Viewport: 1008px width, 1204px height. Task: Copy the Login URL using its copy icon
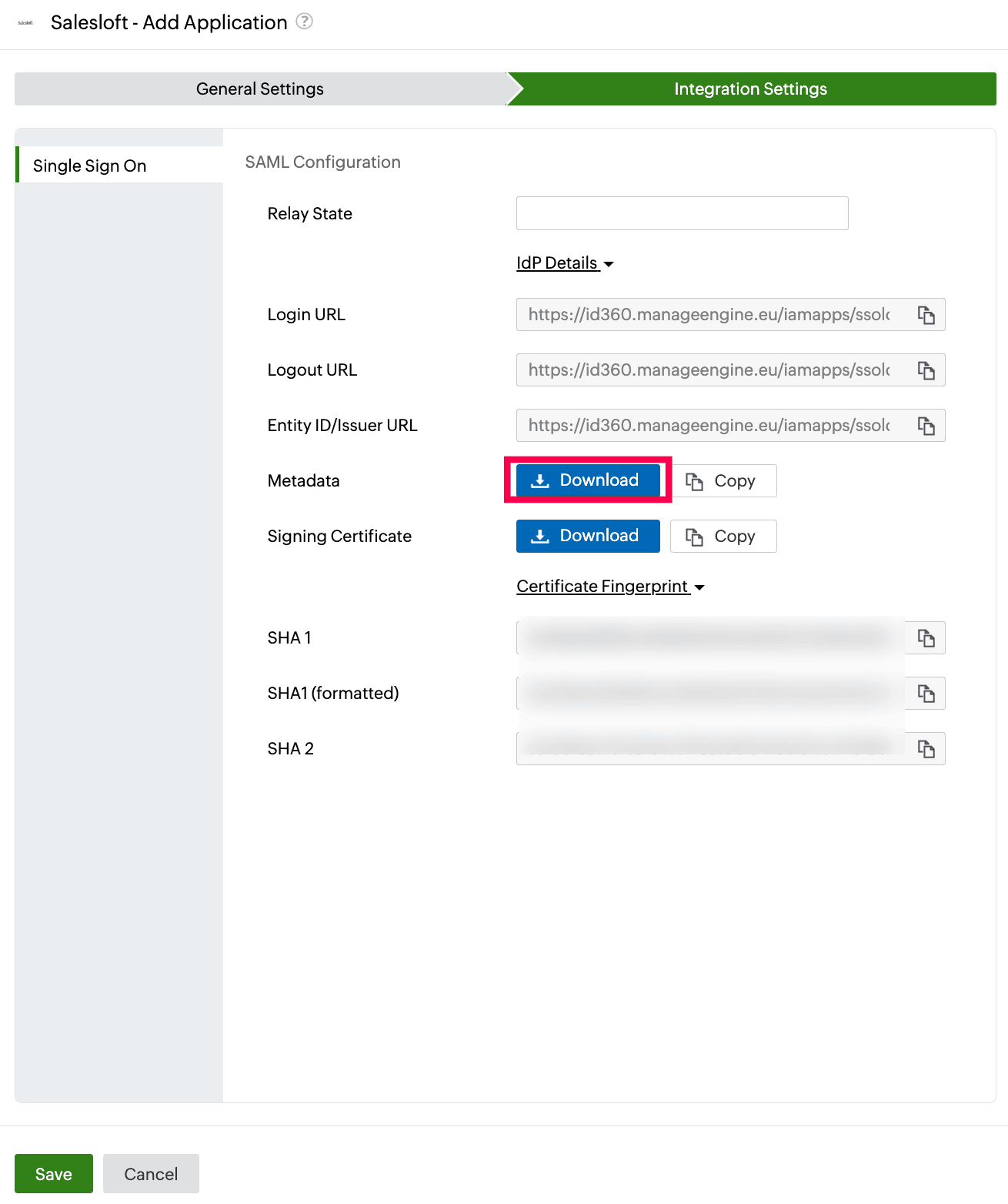926,314
